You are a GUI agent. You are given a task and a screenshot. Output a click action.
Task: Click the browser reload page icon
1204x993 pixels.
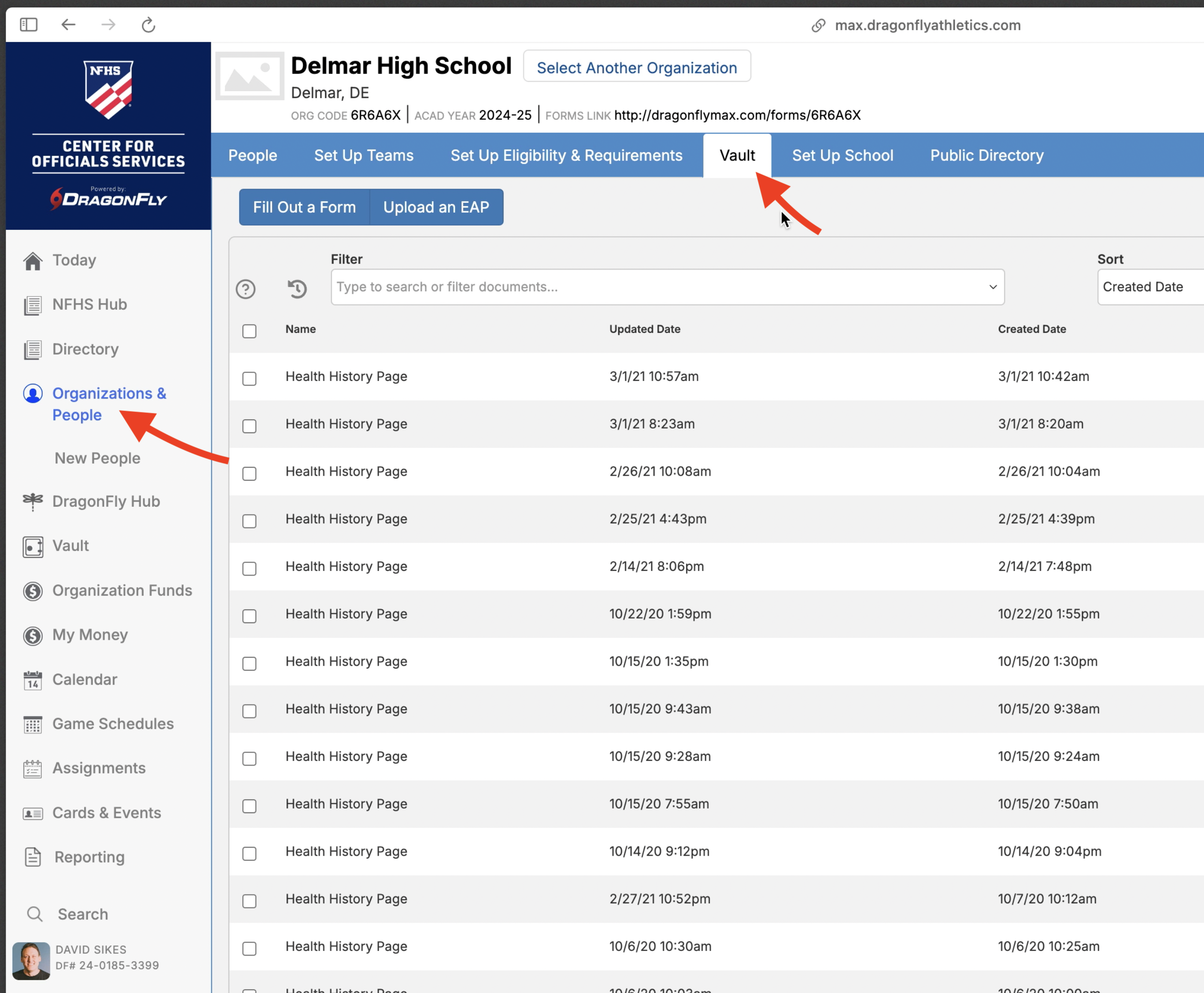(148, 25)
